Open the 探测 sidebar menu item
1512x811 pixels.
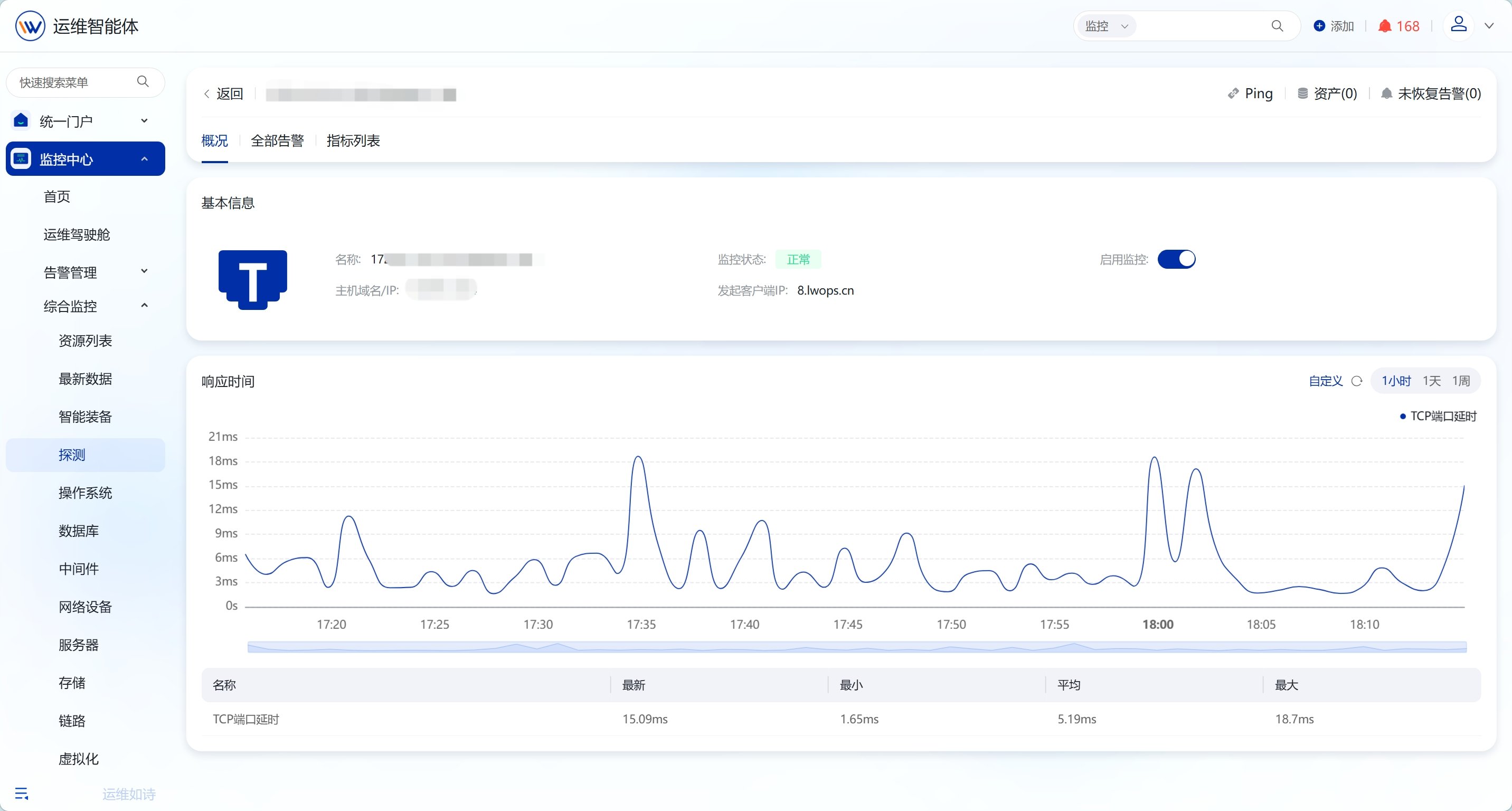click(86, 455)
